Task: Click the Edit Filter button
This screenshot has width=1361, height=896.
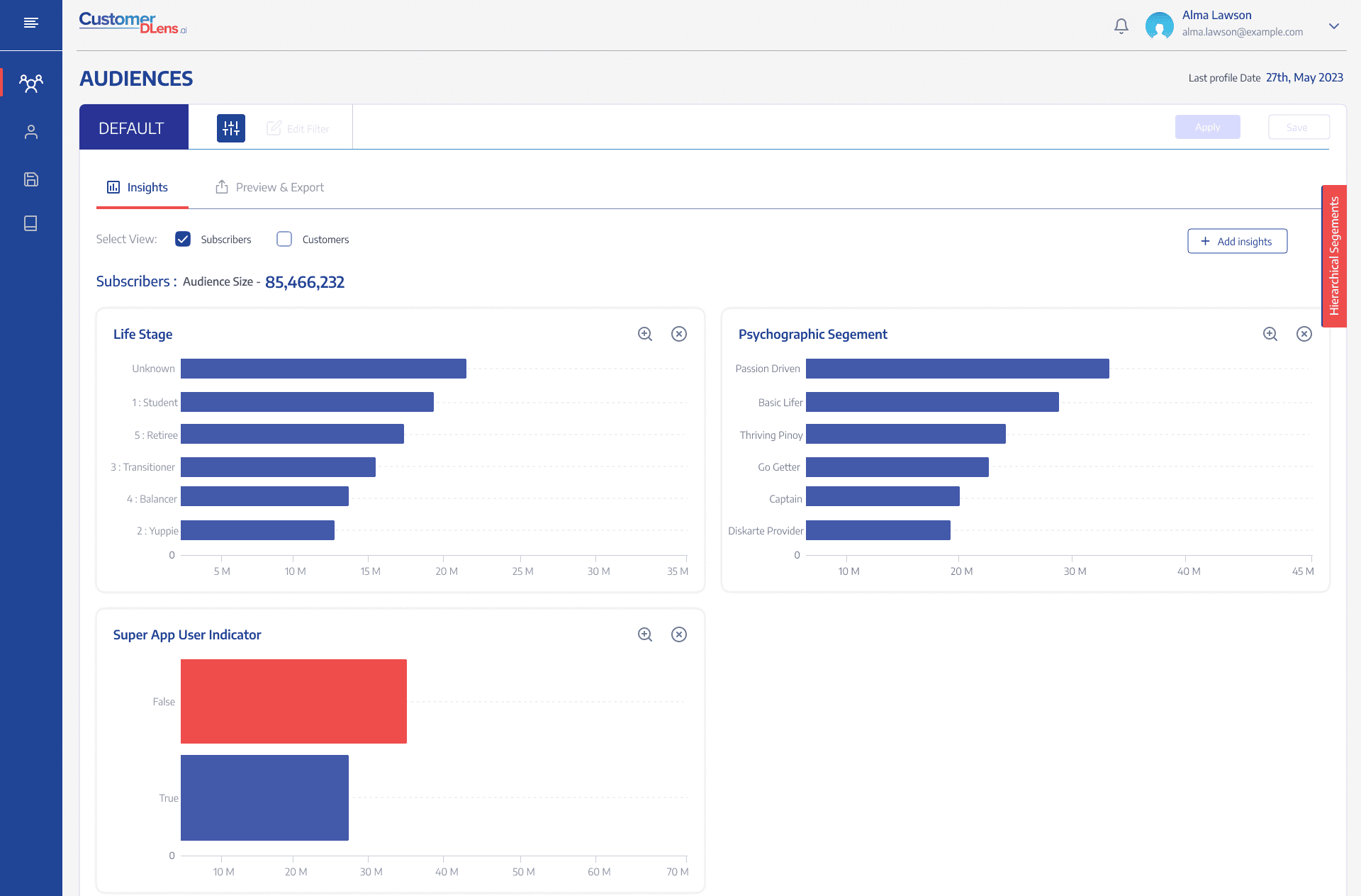Action: (x=298, y=128)
